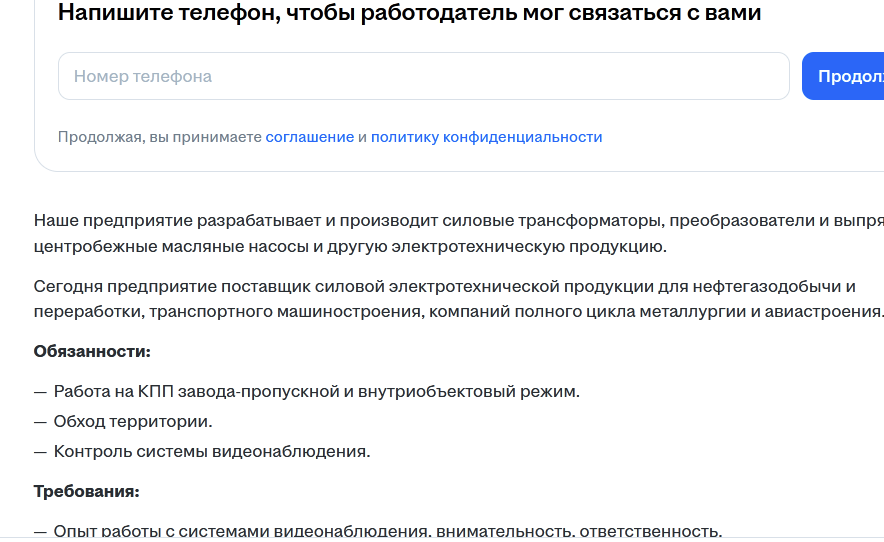Click the 'Номер телефона' input field
The height and width of the screenshot is (542, 884).
point(423,76)
